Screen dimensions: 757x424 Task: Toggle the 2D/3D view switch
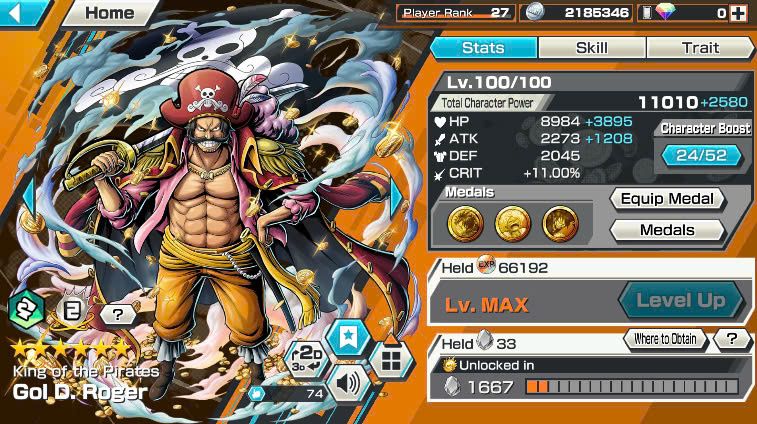(307, 359)
